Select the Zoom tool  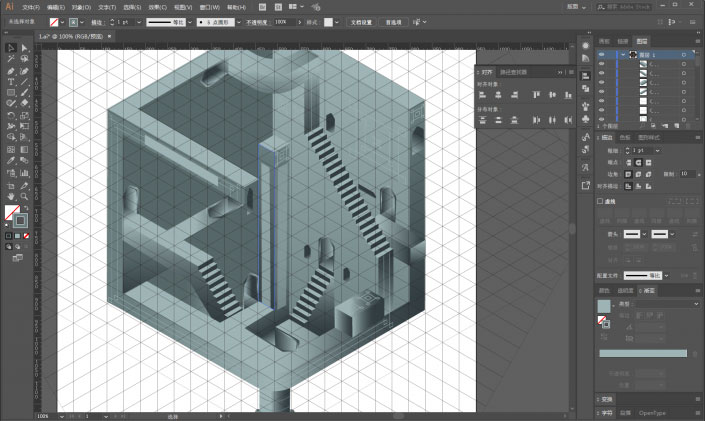(x=24, y=197)
